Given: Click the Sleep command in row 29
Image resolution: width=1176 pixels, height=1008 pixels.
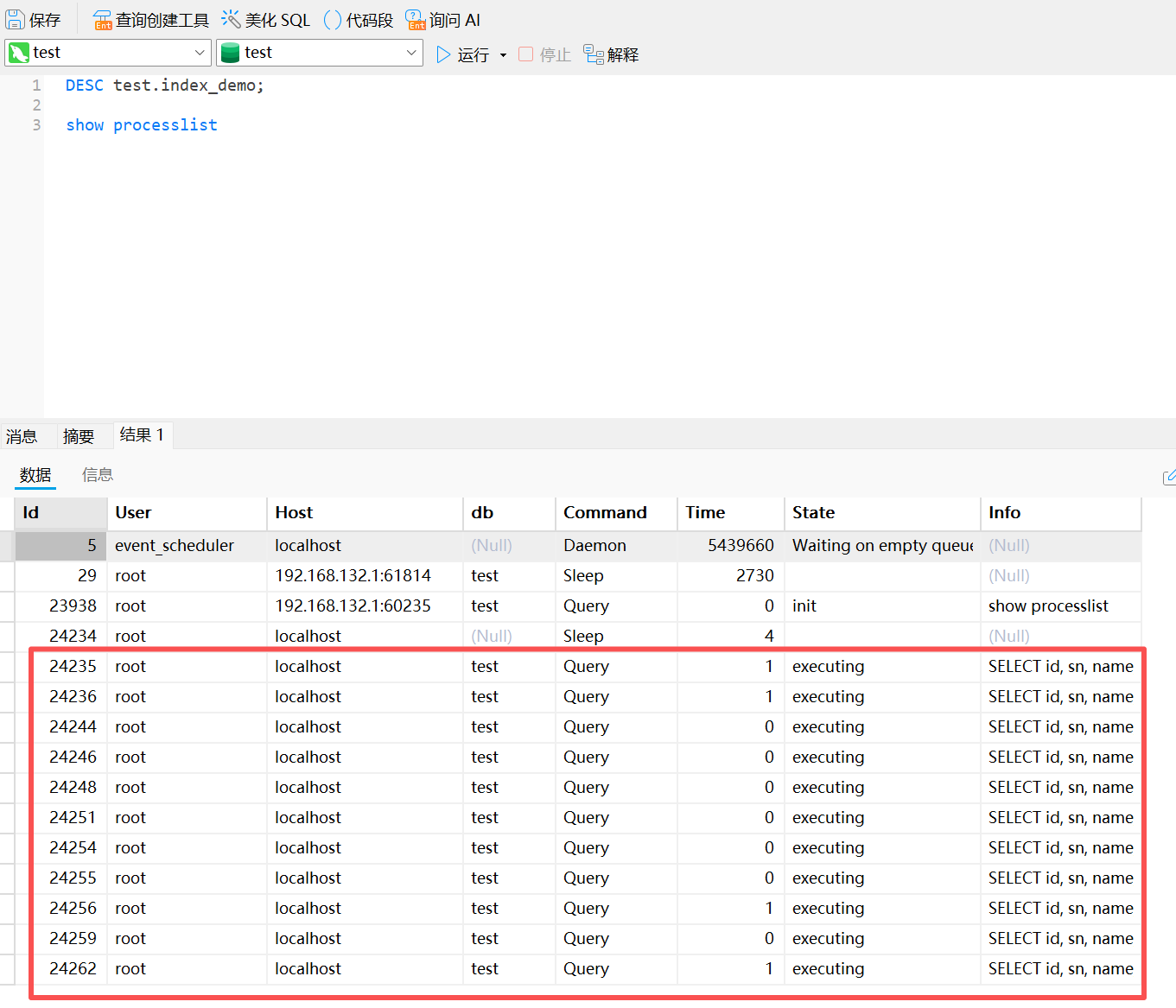Looking at the screenshot, I should tap(616, 576).
